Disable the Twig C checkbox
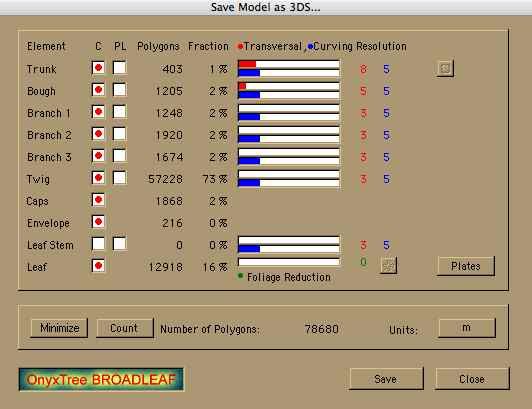The image size is (532, 409). tap(98, 178)
